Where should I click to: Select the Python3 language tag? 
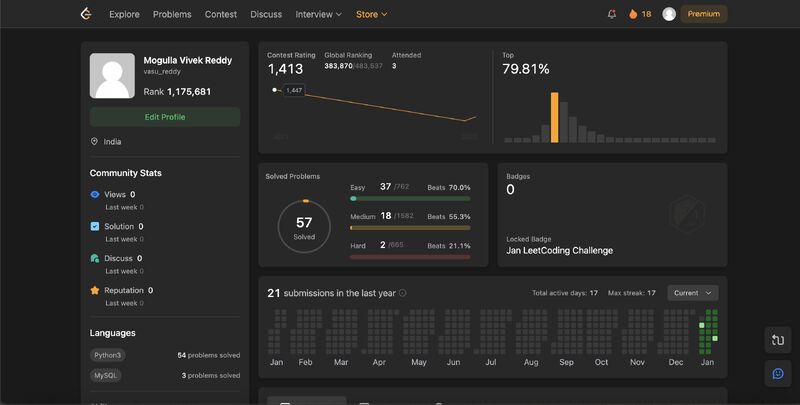[108, 355]
